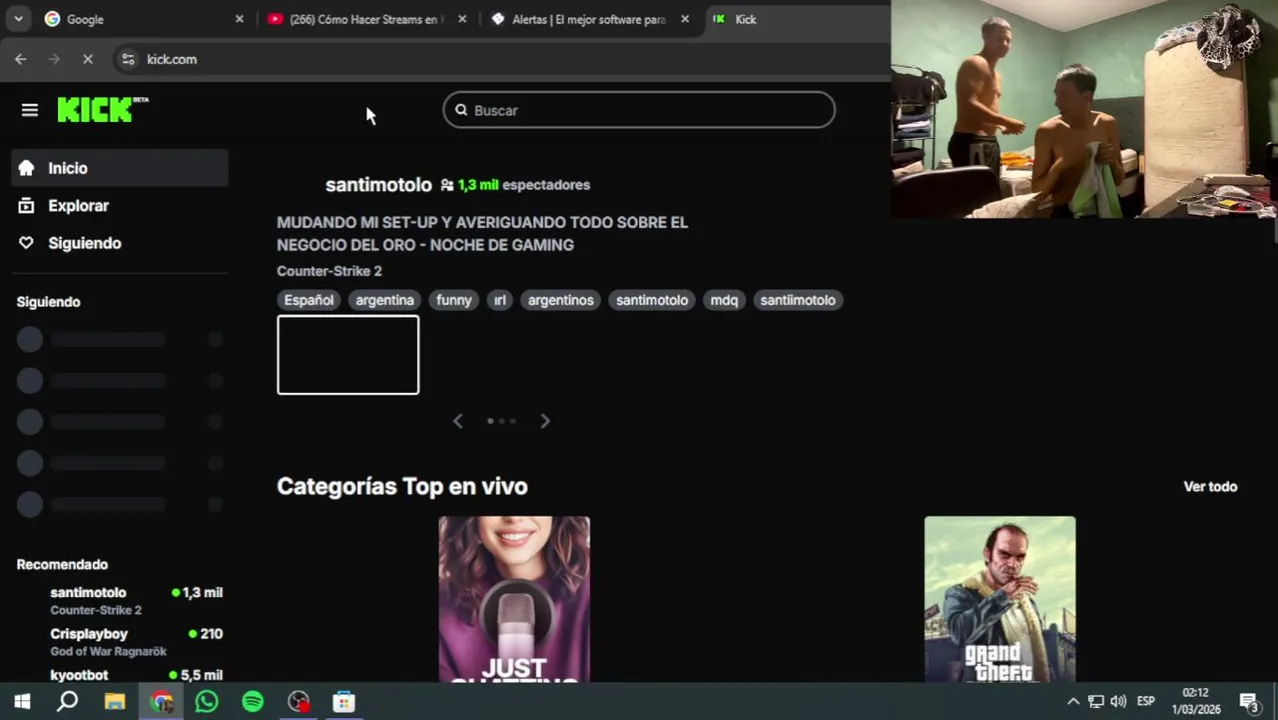Open the tab search dropdown arrow
This screenshot has width=1278, height=720.
pos(18,19)
